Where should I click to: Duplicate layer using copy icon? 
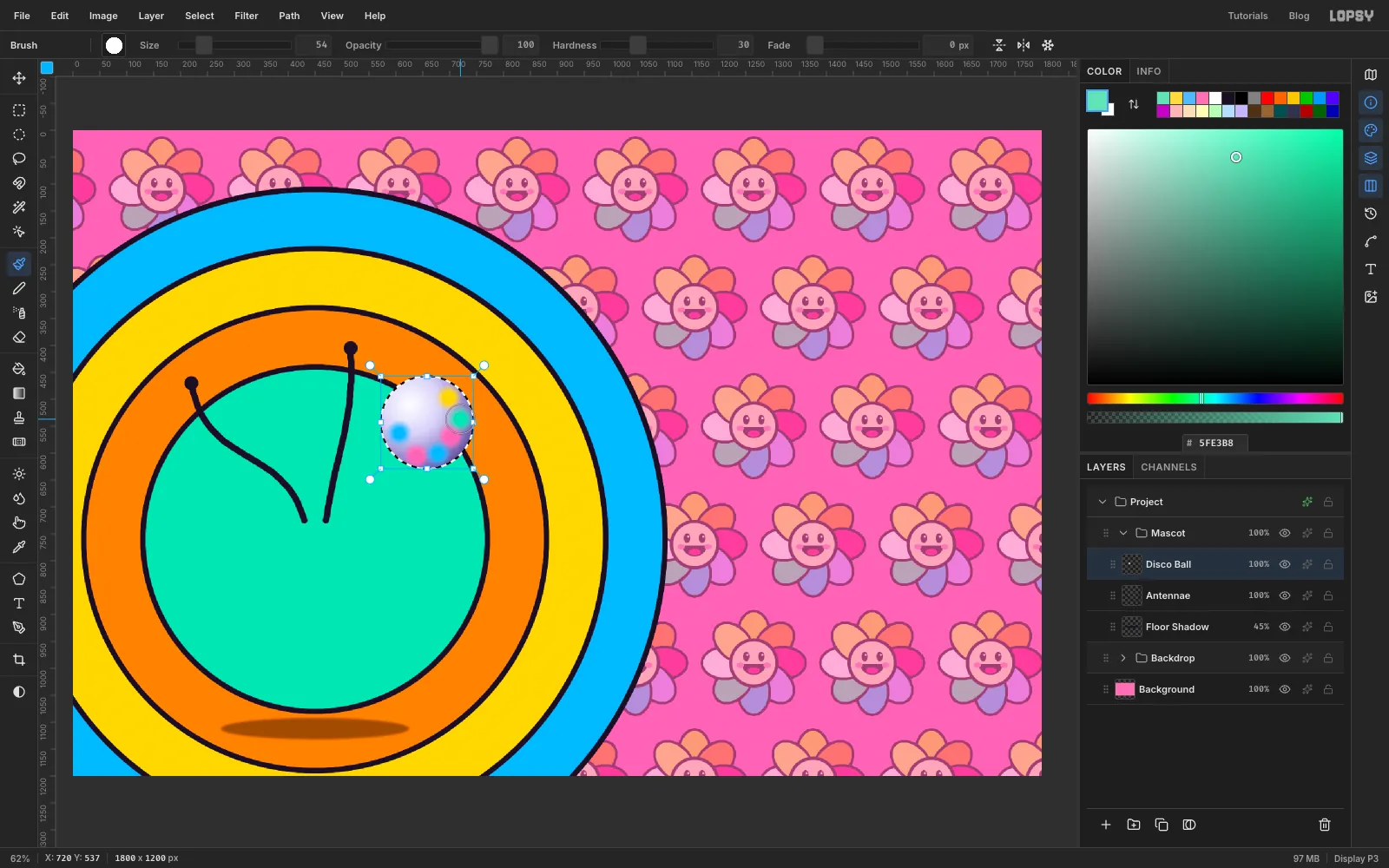click(x=1162, y=825)
